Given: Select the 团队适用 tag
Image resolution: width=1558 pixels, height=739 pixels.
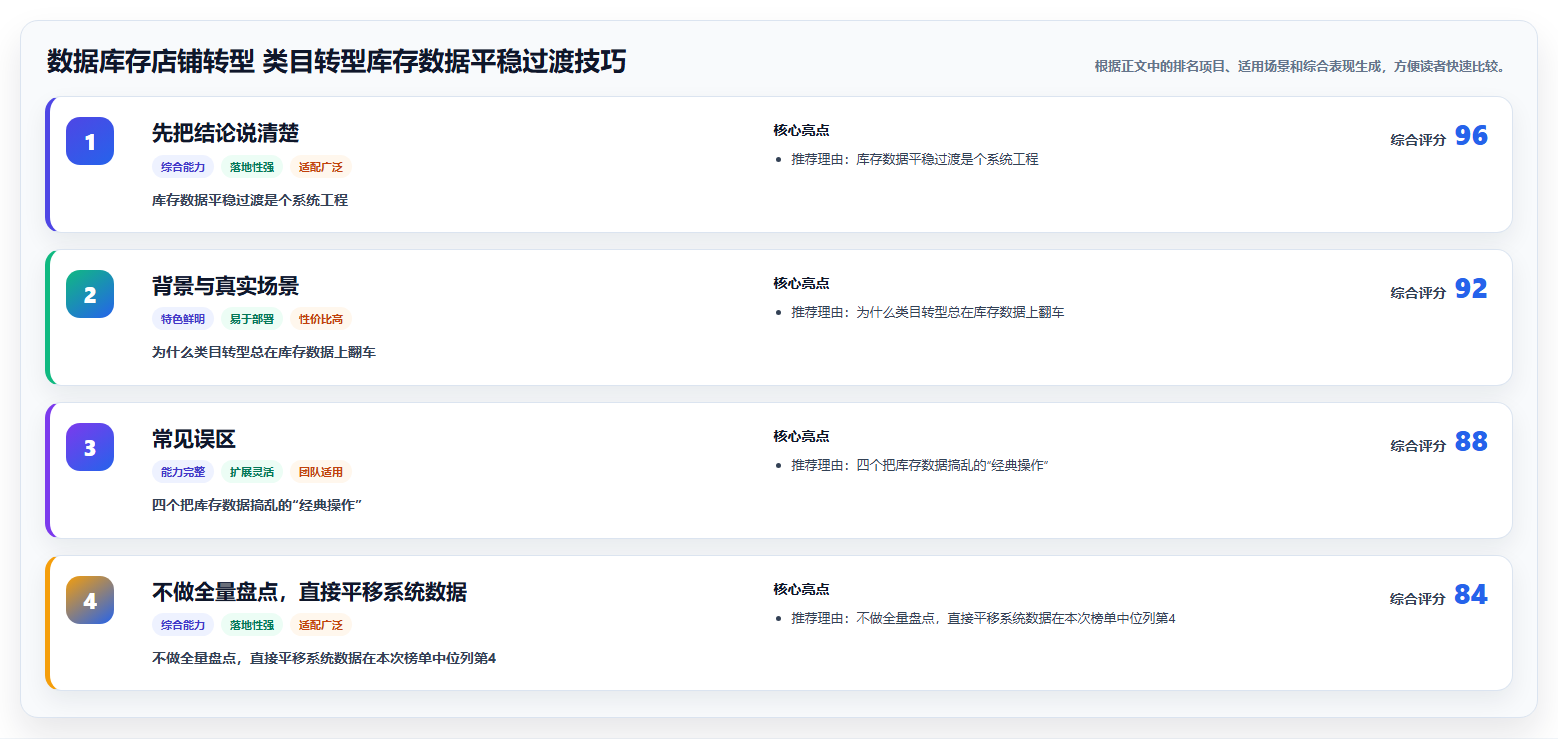Looking at the screenshot, I should pos(321,472).
